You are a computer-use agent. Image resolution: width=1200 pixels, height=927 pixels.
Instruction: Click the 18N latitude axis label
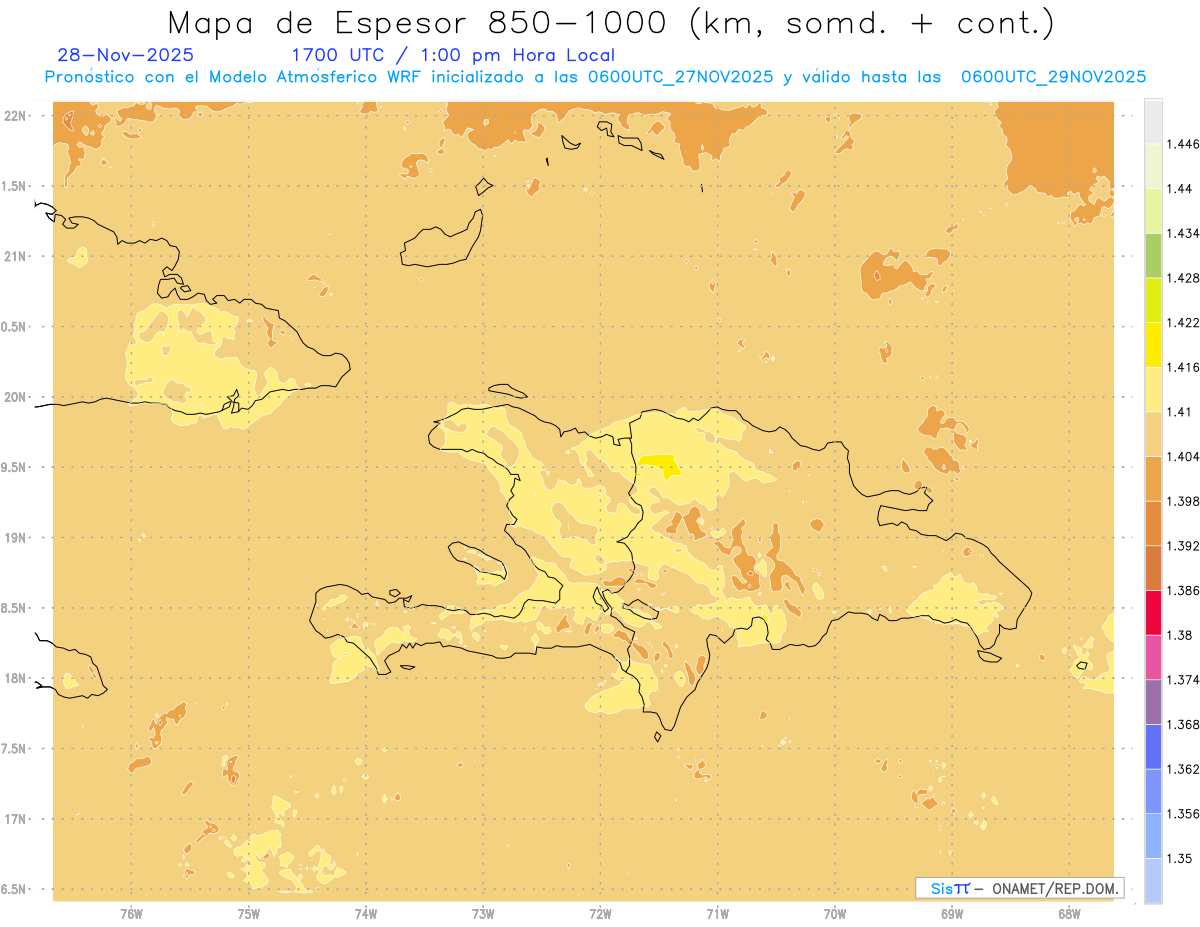[15, 678]
